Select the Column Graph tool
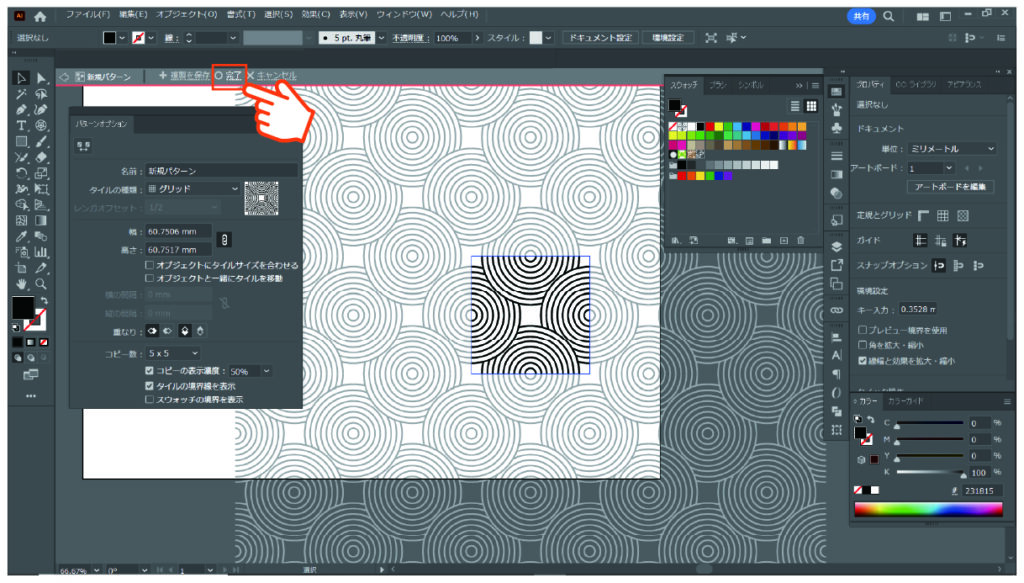1024x583 pixels. [x=41, y=252]
